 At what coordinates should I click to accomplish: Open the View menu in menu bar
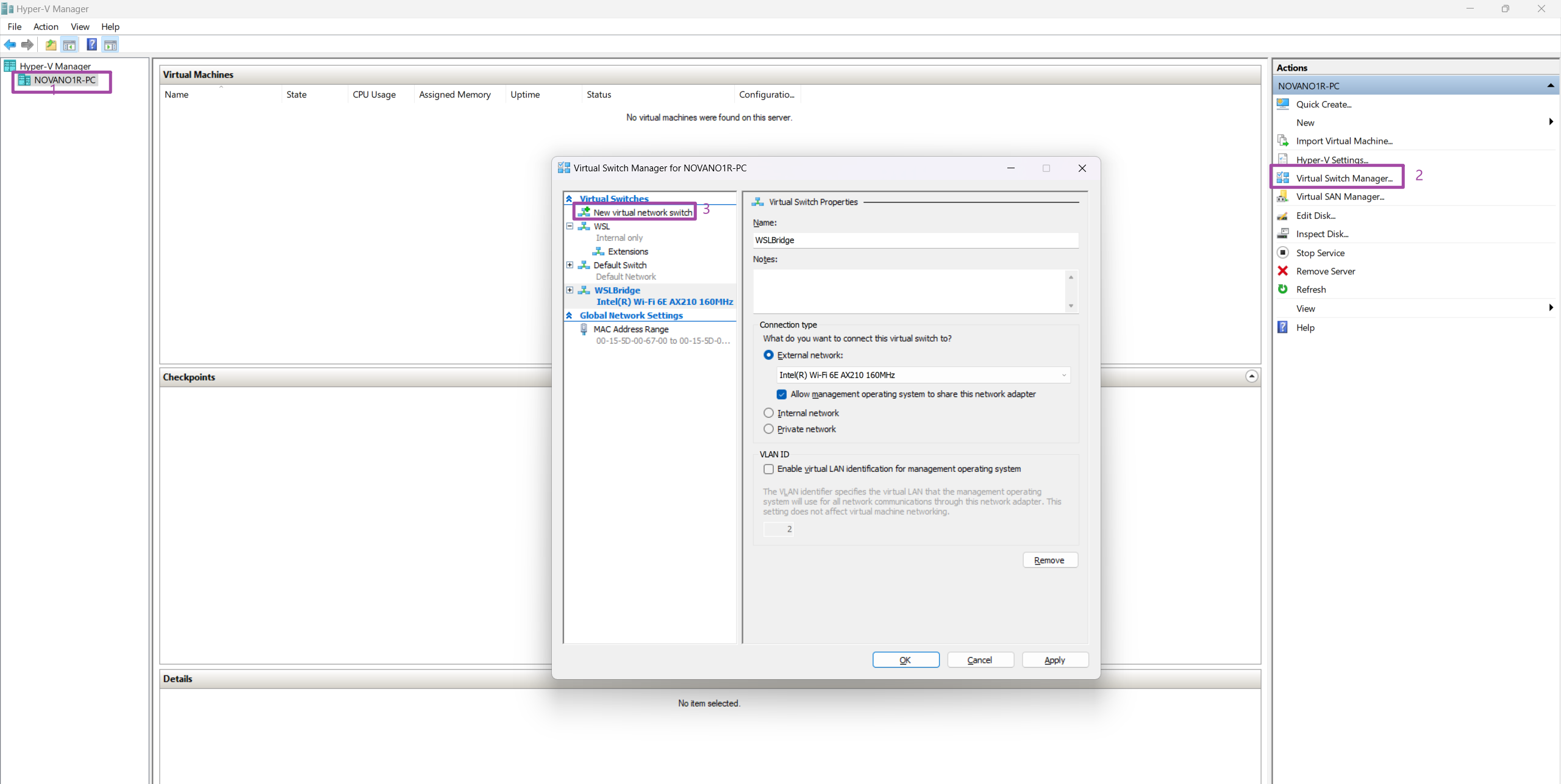point(80,27)
